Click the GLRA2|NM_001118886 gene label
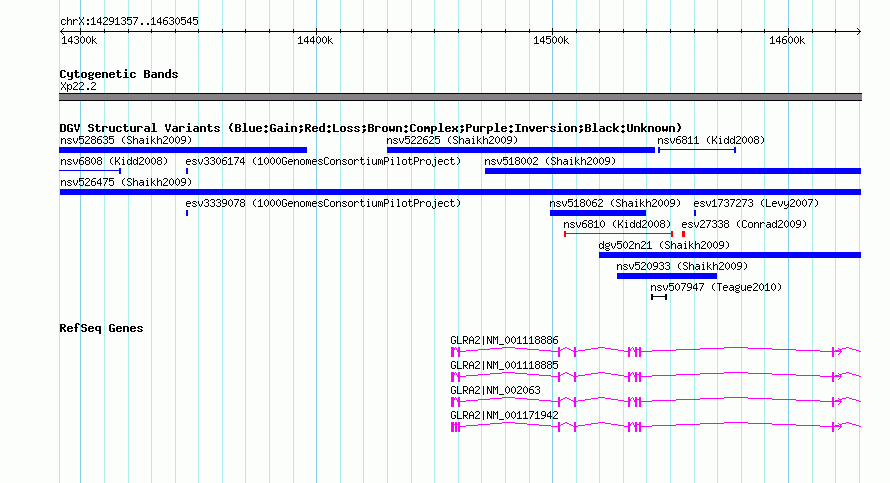Screen dimensions: 890x483 point(504,341)
